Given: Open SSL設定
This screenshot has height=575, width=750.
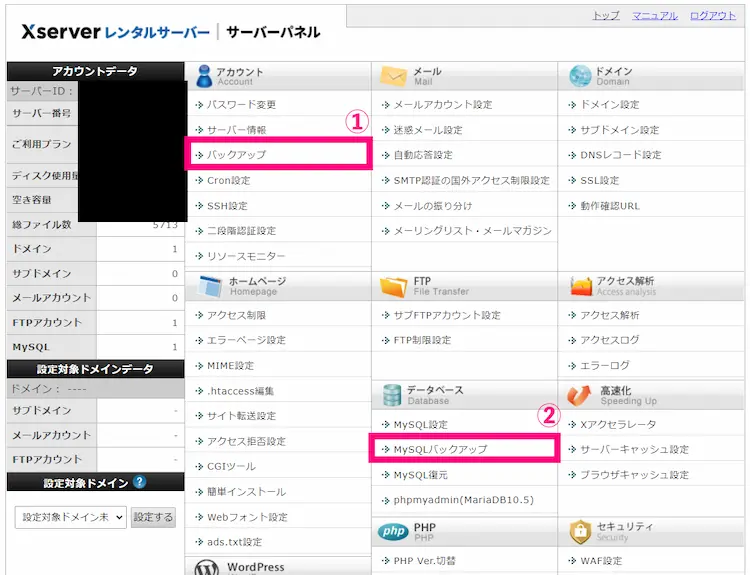Looking at the screenshot, I should click(x=599, y=180).
